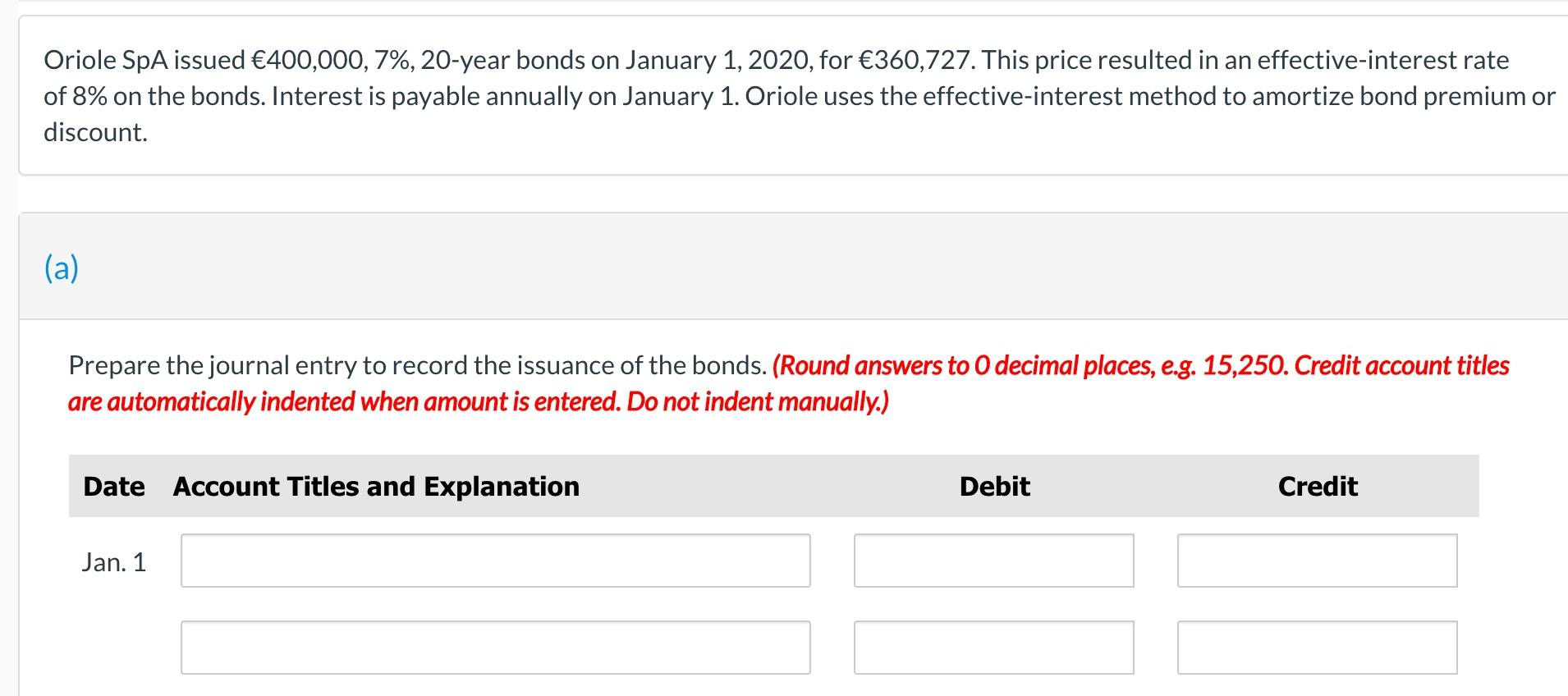Click the (a) section label

(x=62, y=268)
